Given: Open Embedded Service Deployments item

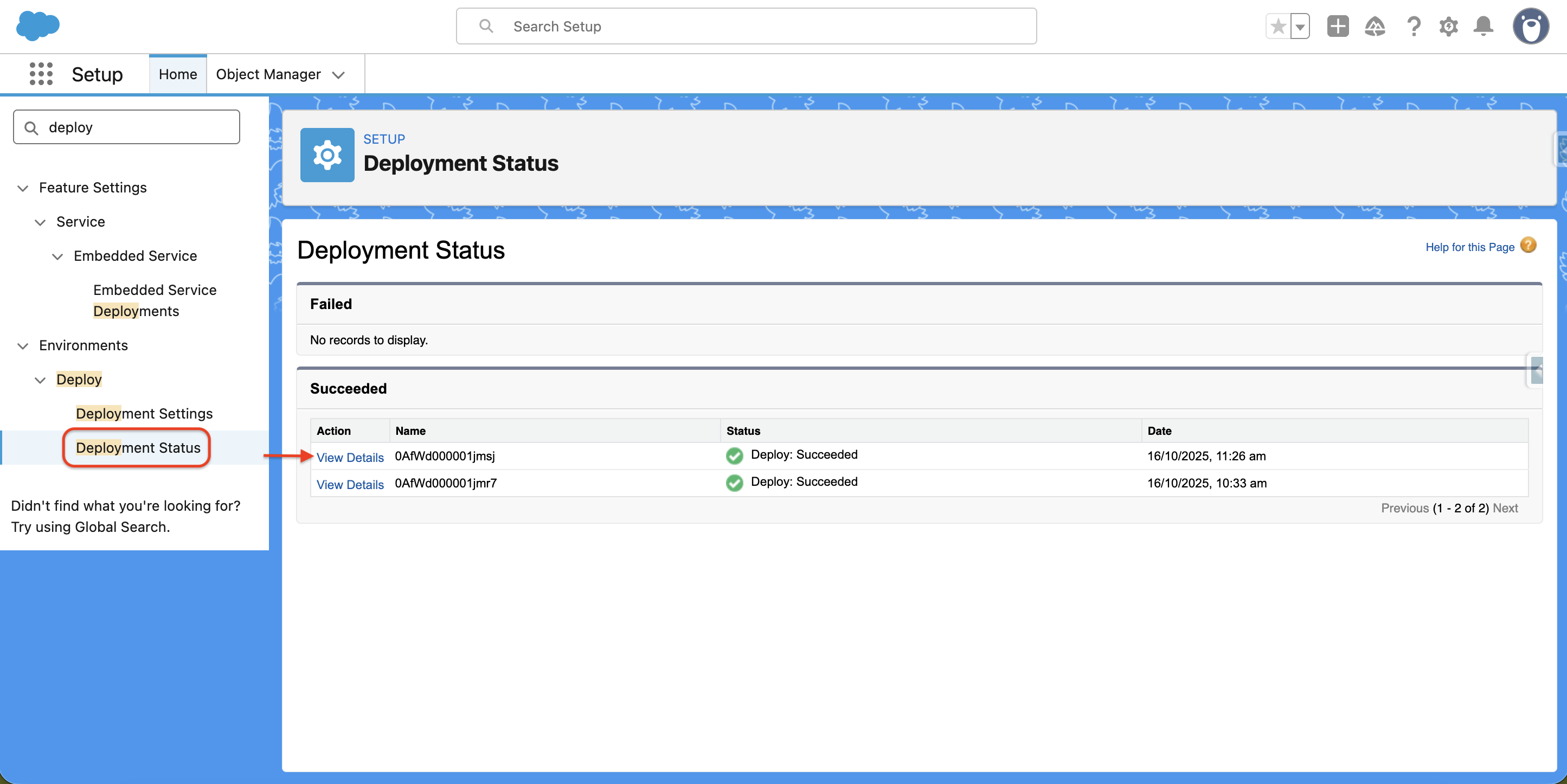Looking at the screenshot, I should pyautogui.click(x=155, y=300).
